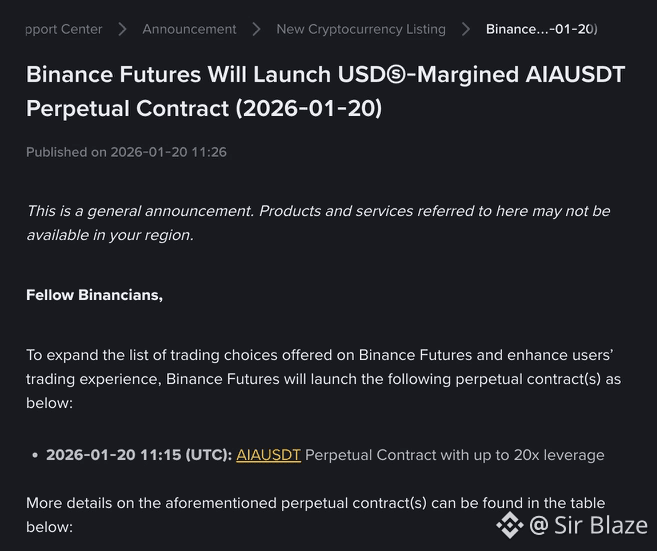Open the Support Center breadcrumb link
Image resolution: width=657 pixels, height=551 pixels.
(x=64, y=29)
